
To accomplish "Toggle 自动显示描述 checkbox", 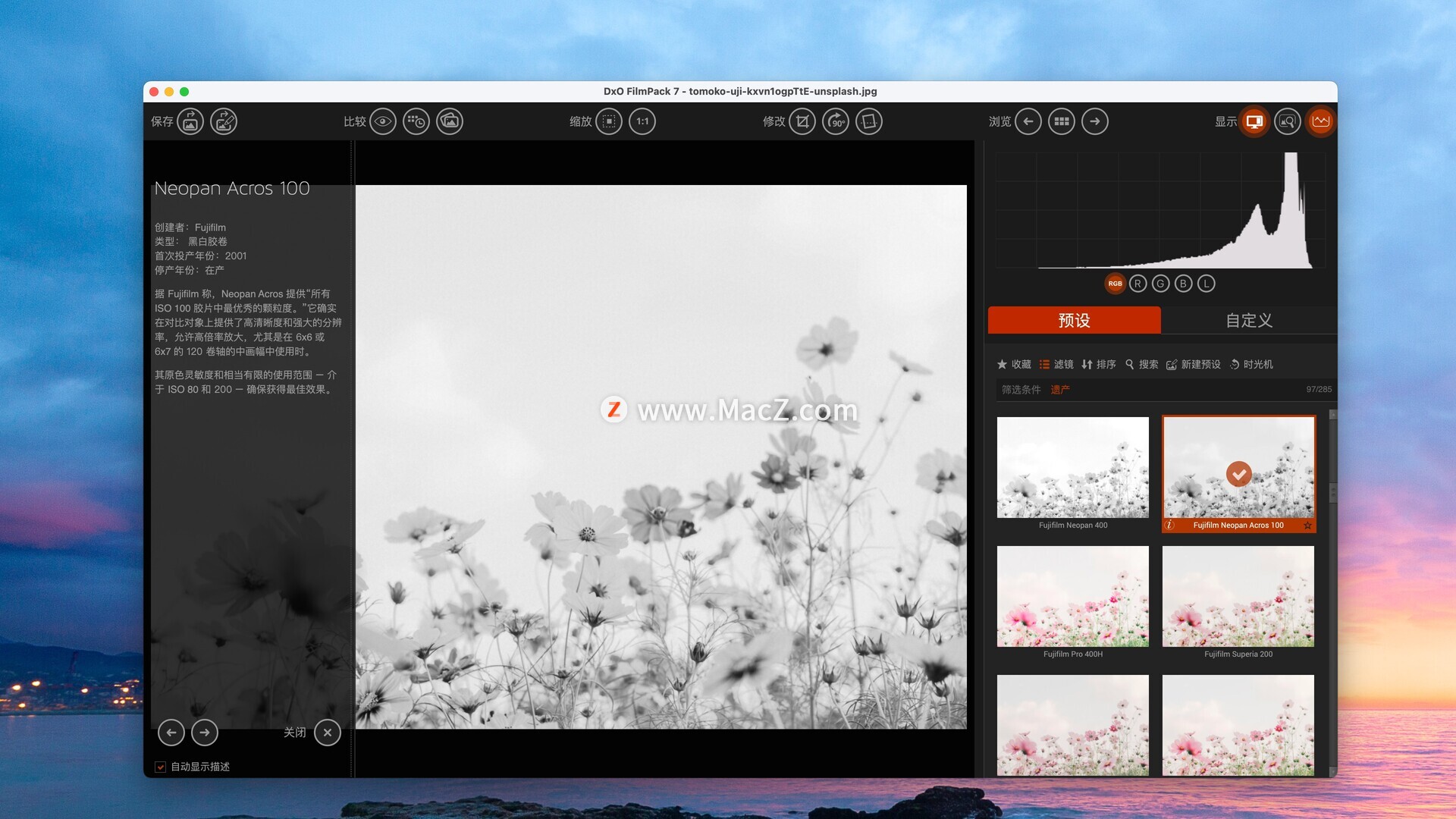I will click(x=161, y=767).
